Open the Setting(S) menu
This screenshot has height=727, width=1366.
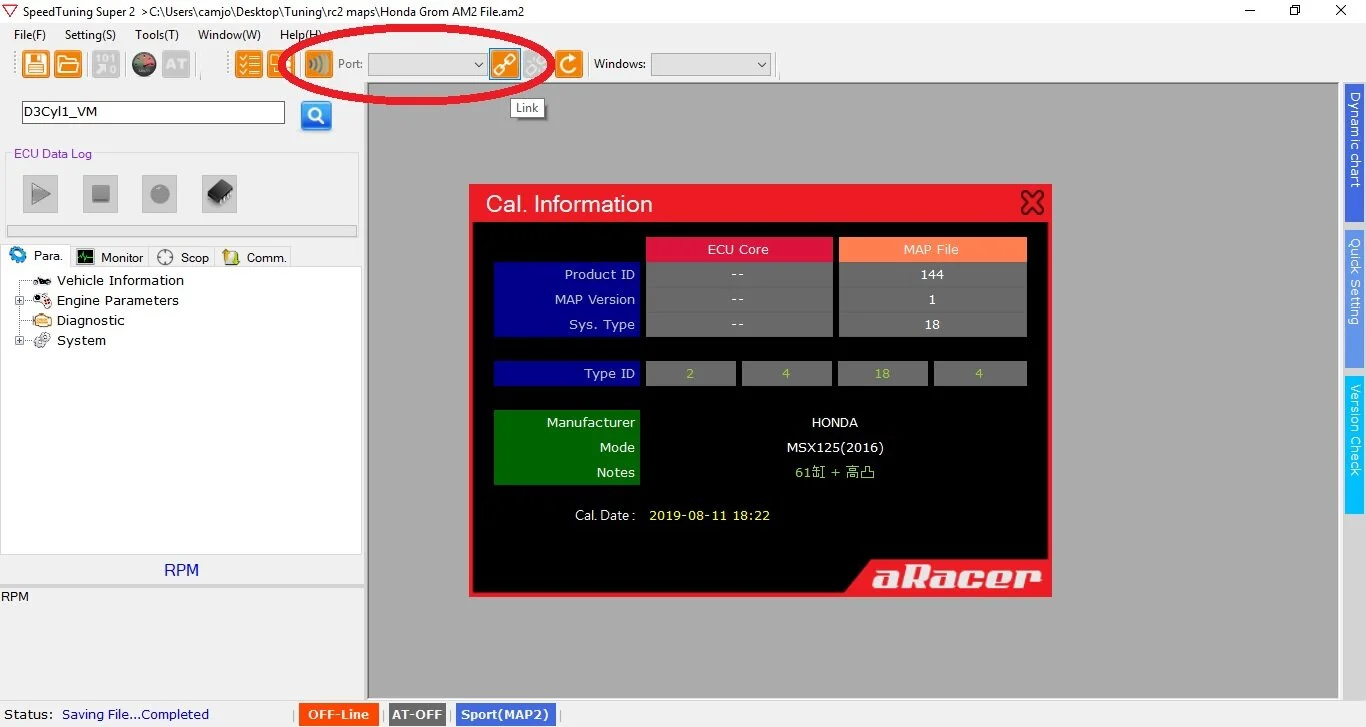[90, 35]
